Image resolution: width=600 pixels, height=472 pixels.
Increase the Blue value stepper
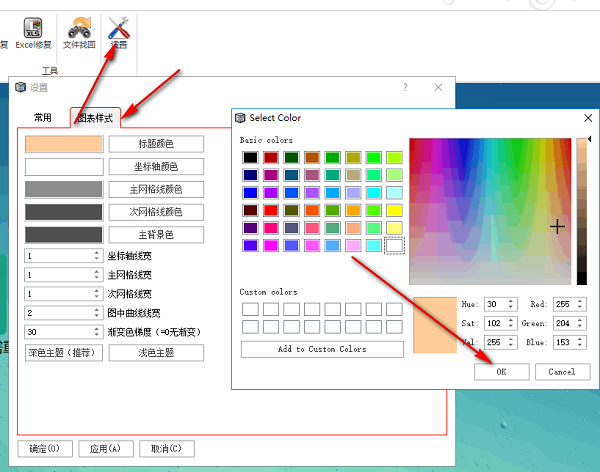580,339
